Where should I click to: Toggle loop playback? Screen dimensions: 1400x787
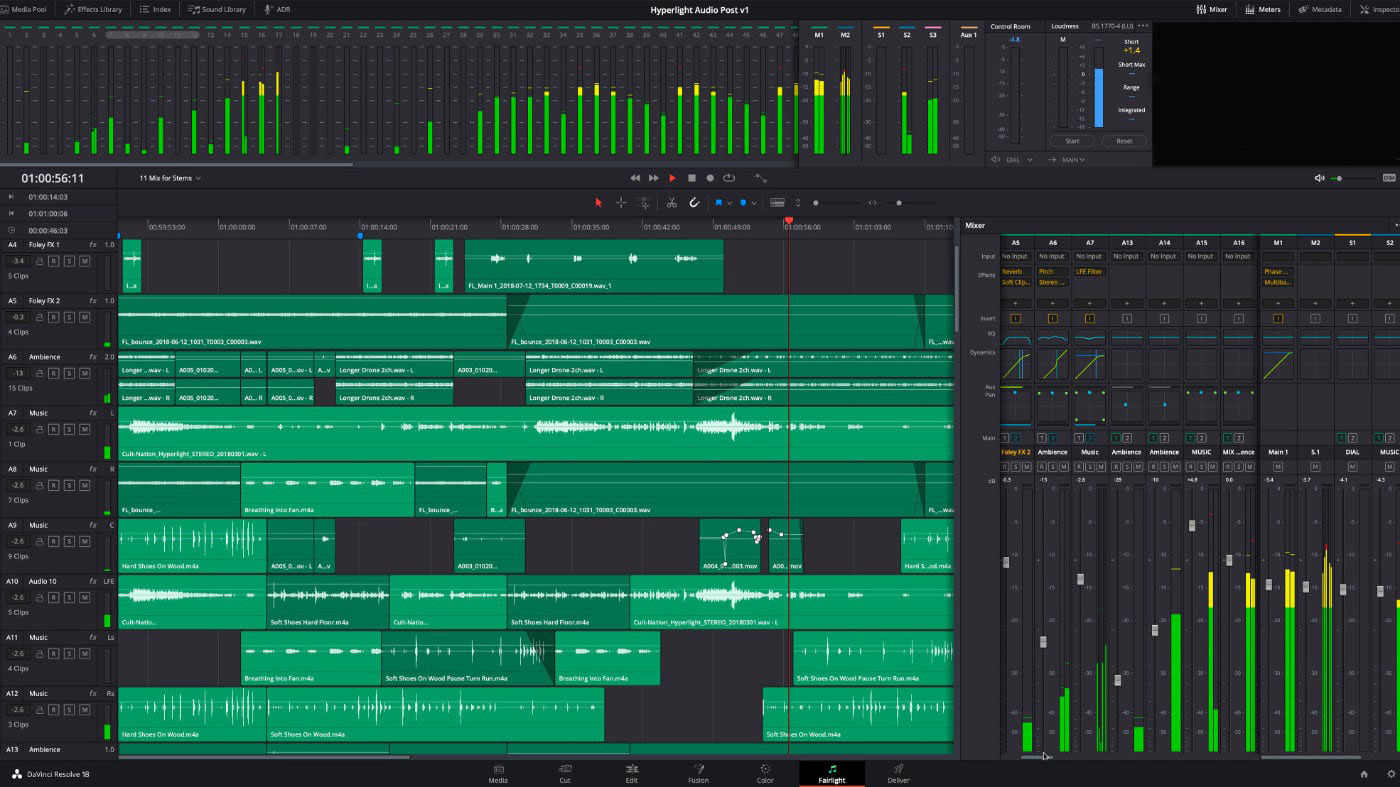pyautogui.click(x=729, y=178)
